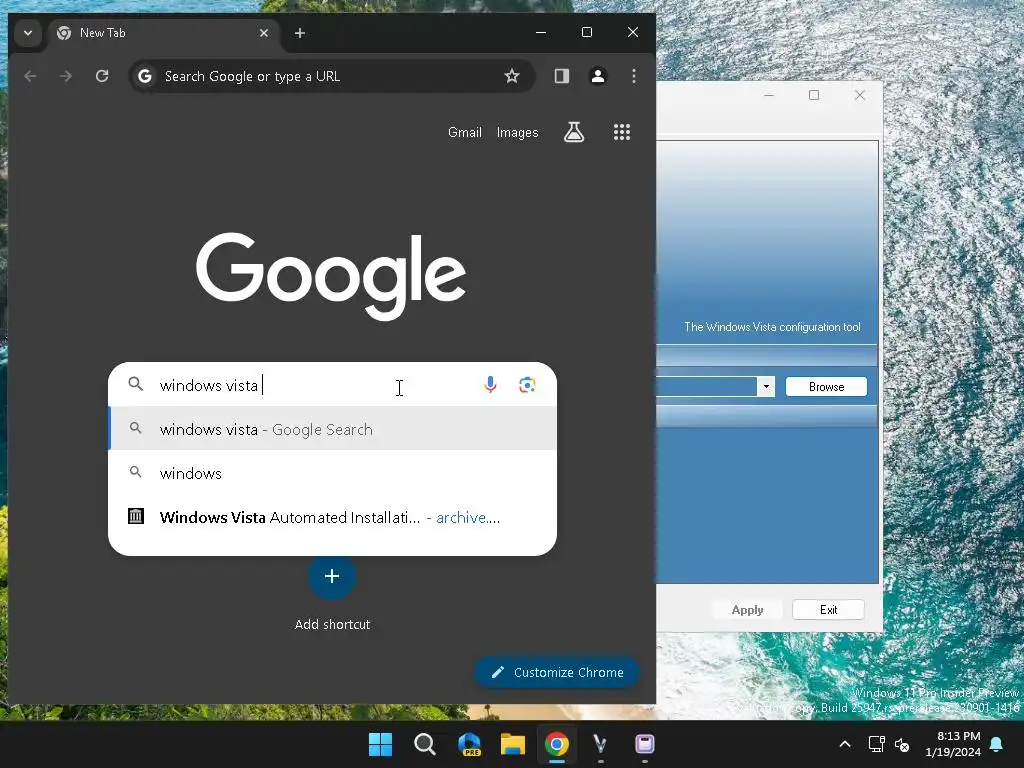
Task: Open taskbar Search
Action: click(x=424, y=744)
